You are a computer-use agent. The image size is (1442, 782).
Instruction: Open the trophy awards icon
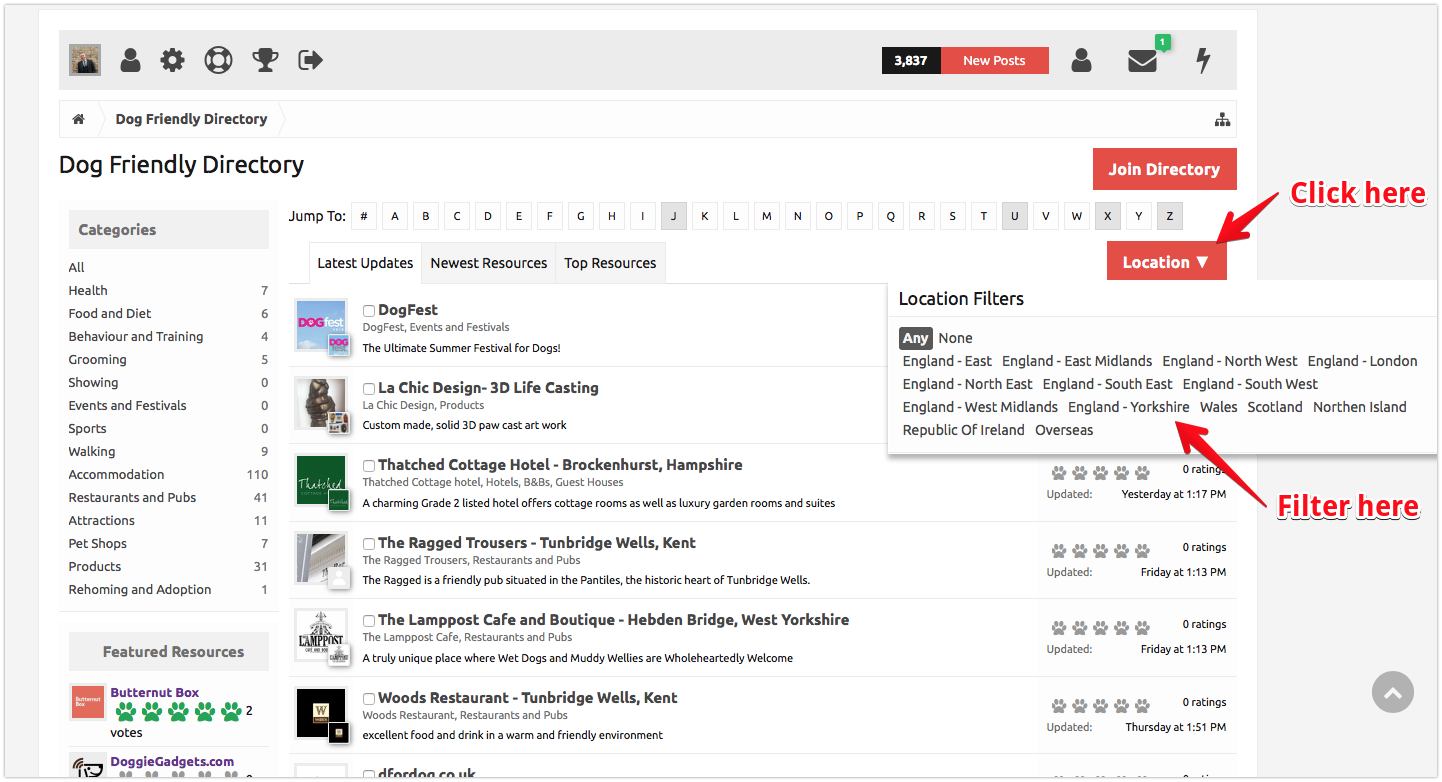[265, 60]
